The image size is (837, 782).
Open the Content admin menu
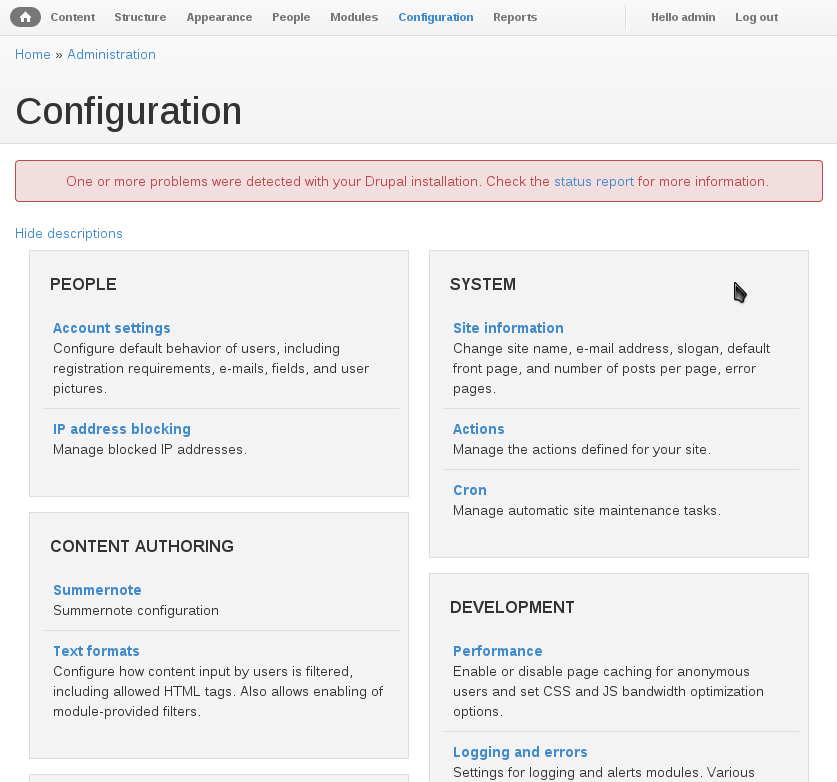73,17
